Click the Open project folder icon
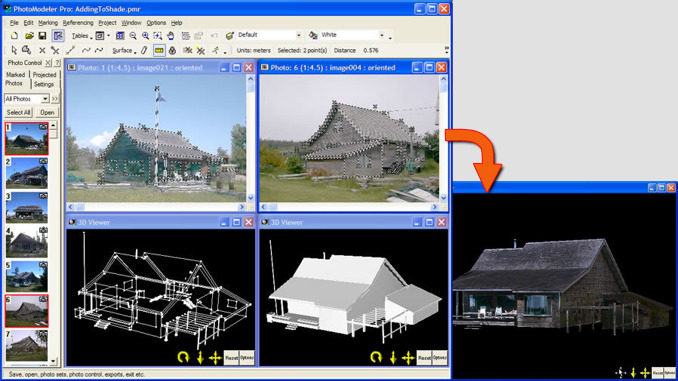The width and height of the screenshot is (678, 381). coord(29,35)
